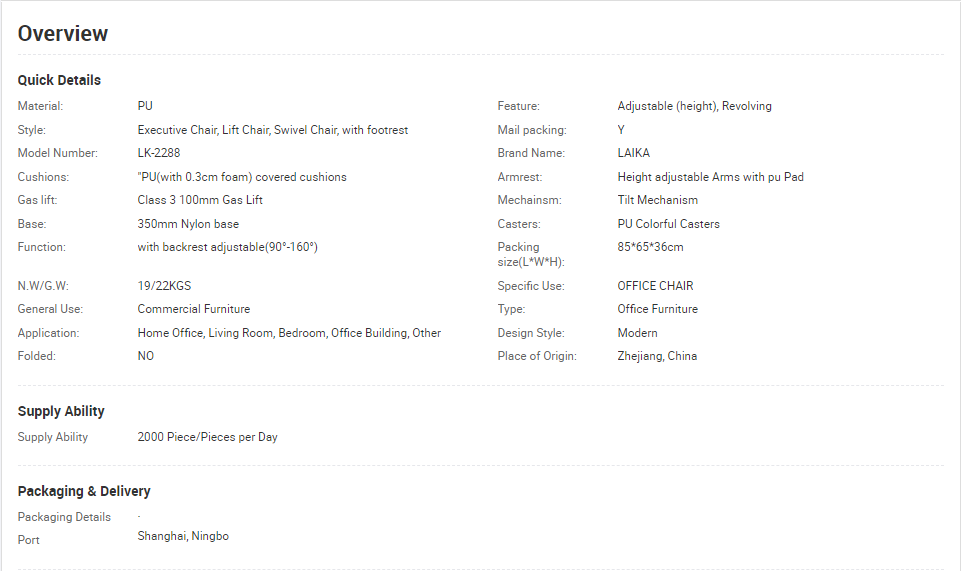The image size is (961, 571).
Task: Click the Tilt Mechanism value
Action: click(658, 200)
